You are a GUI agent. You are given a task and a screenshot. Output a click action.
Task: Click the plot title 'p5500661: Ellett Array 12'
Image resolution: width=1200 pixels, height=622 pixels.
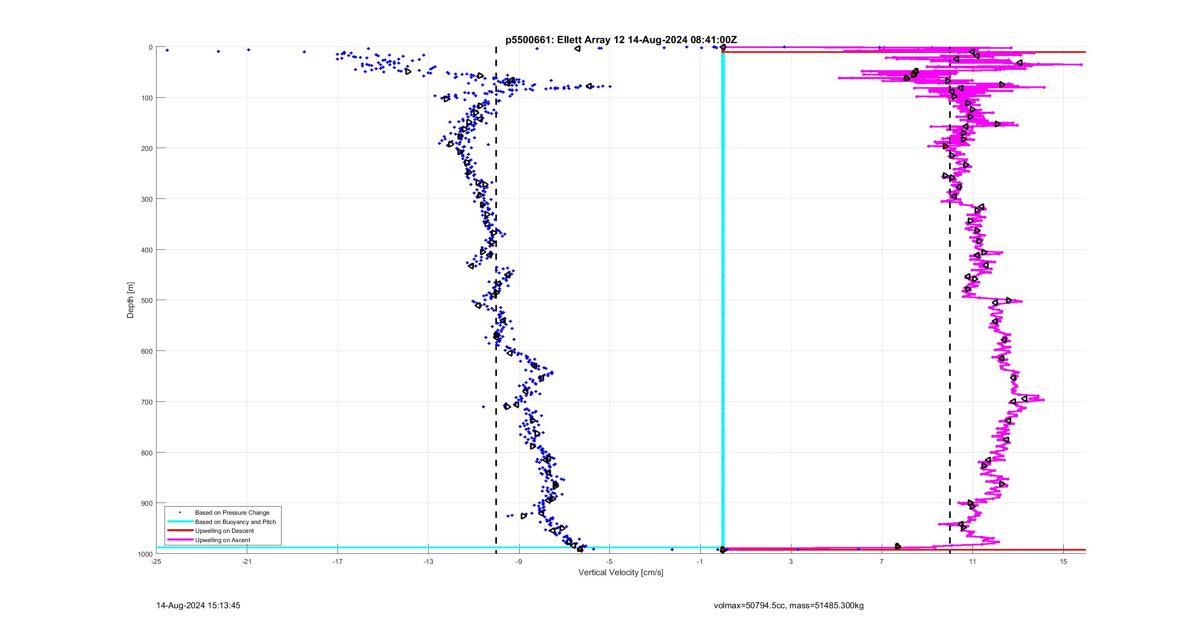pos(565,40)
